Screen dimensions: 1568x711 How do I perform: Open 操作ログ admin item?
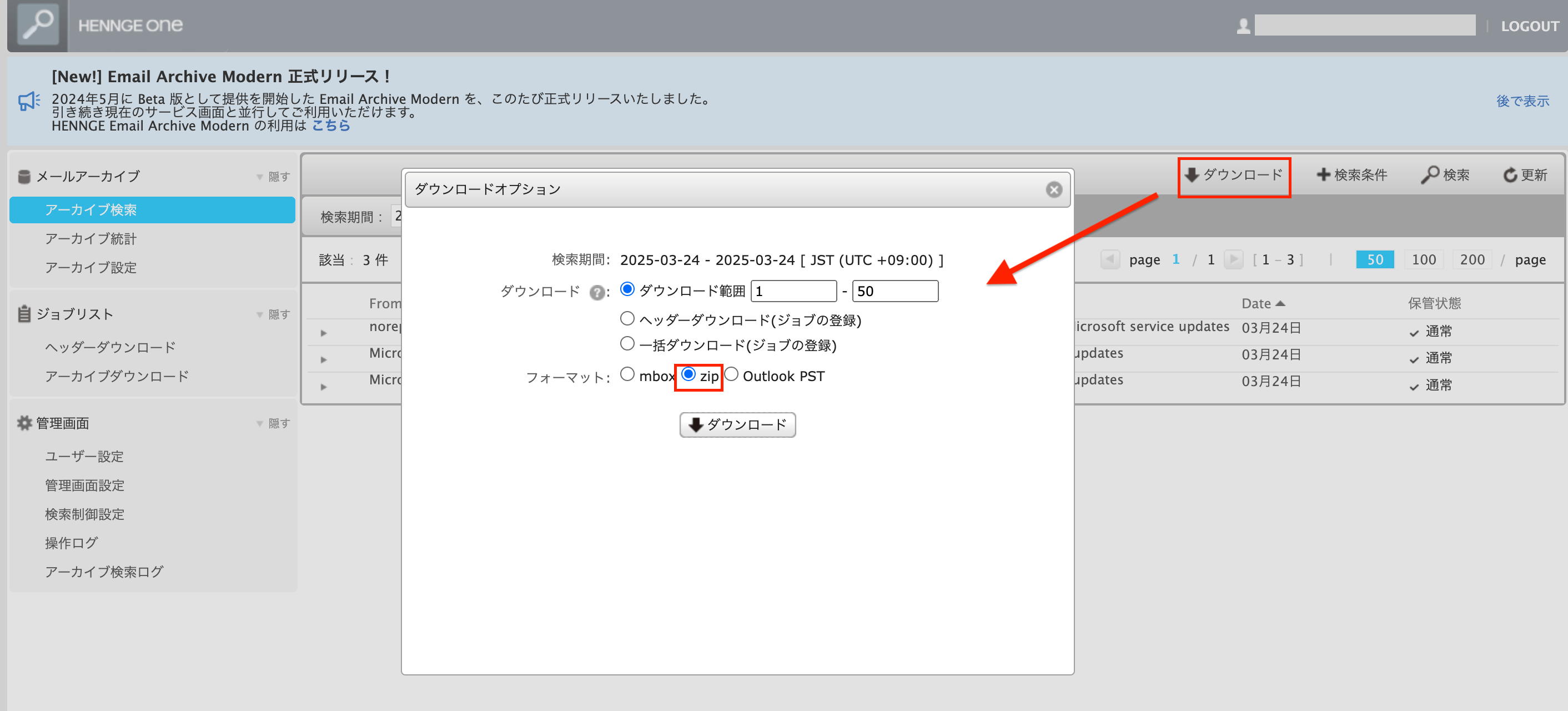tap(71, 542)
